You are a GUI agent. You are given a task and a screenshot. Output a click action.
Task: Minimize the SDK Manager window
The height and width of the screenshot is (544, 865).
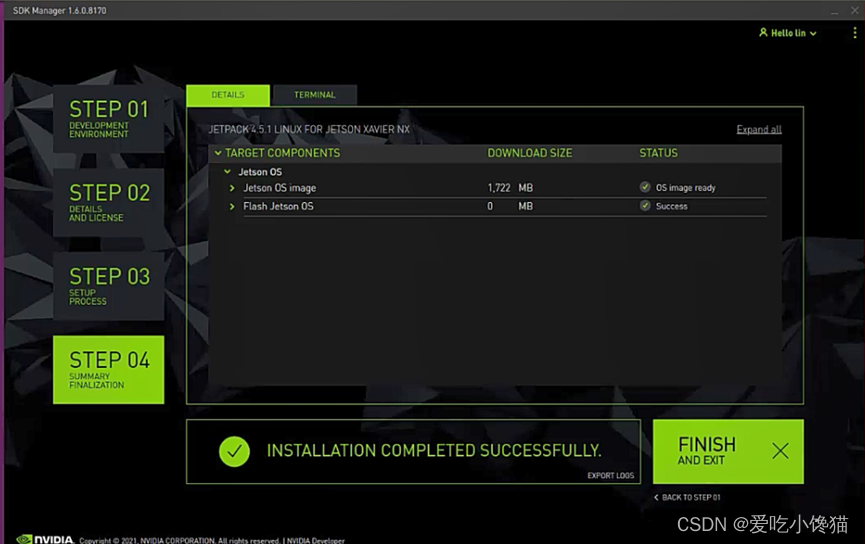click(x=835, y=11)
